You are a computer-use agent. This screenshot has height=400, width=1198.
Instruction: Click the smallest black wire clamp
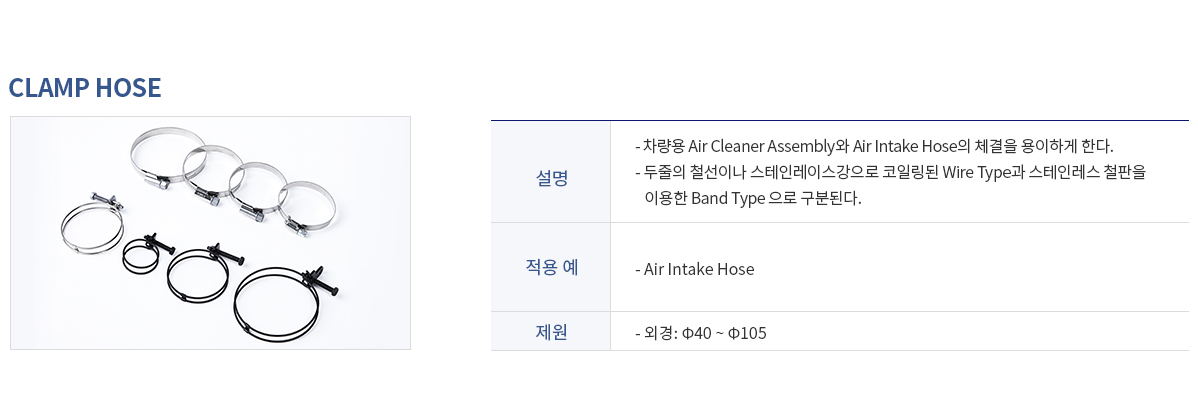148,253
